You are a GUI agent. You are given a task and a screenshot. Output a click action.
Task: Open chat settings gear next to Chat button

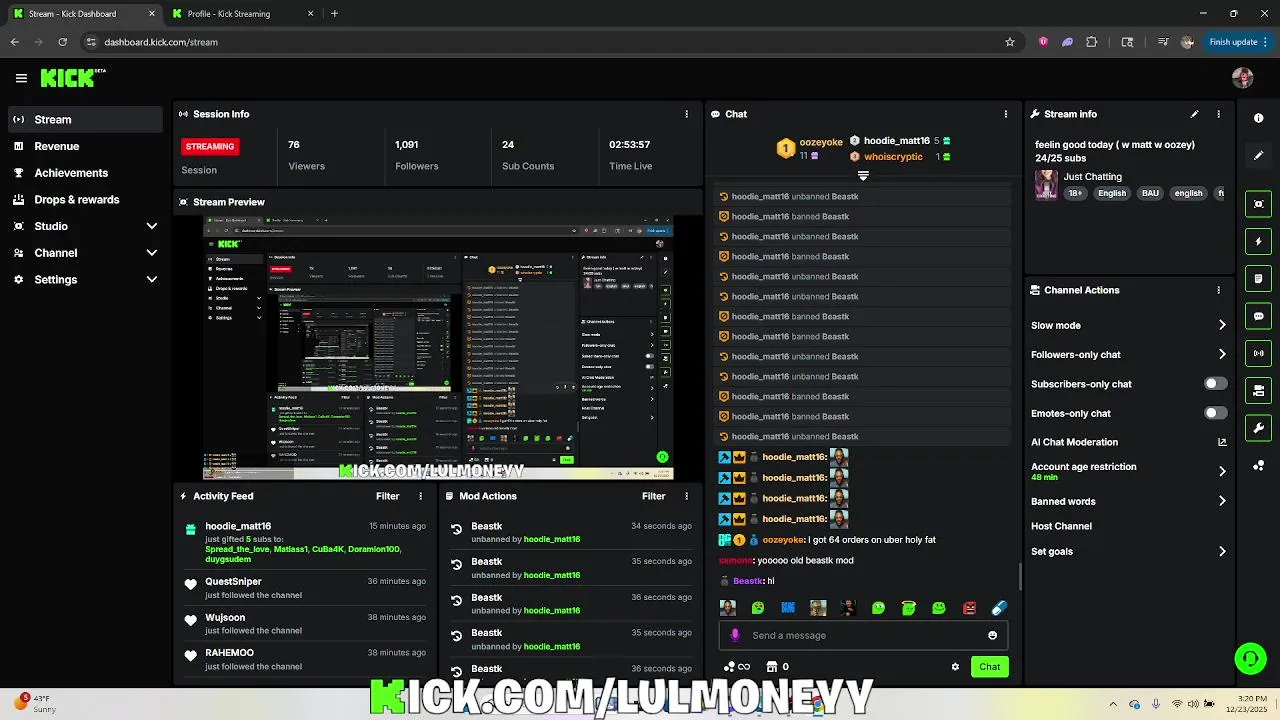coord(955,667)
